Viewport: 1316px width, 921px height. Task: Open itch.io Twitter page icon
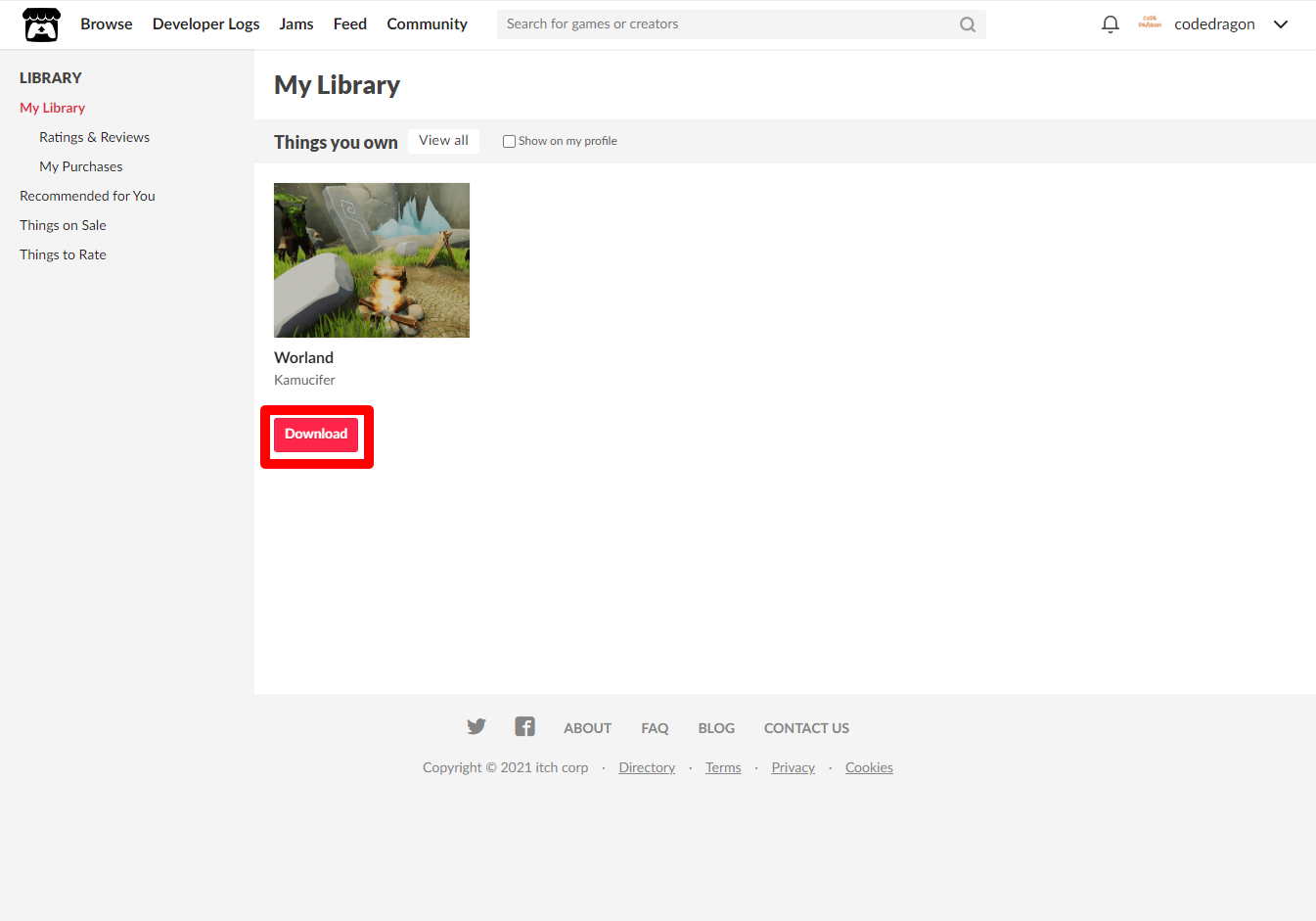(x=476, y=726)
